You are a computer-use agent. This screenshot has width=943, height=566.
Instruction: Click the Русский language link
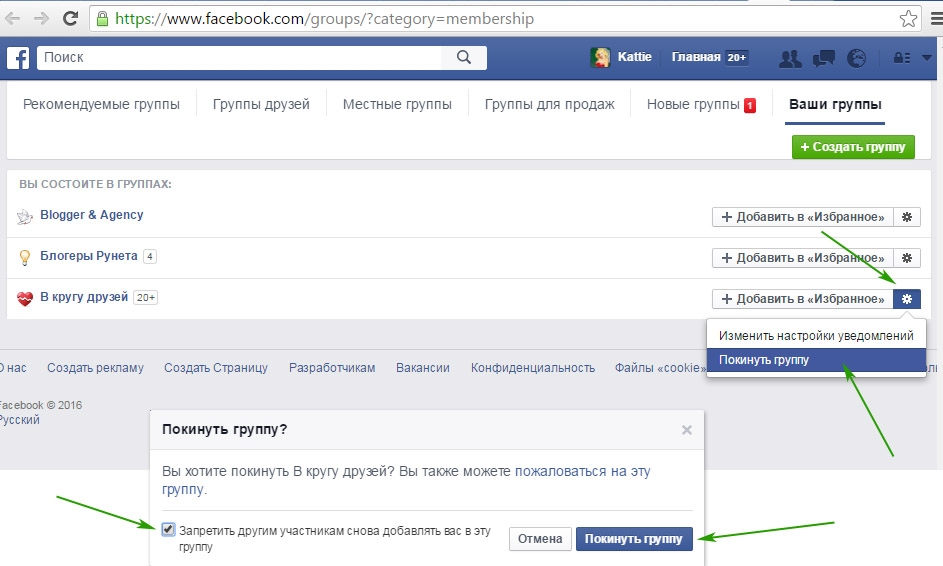[19, 420]
